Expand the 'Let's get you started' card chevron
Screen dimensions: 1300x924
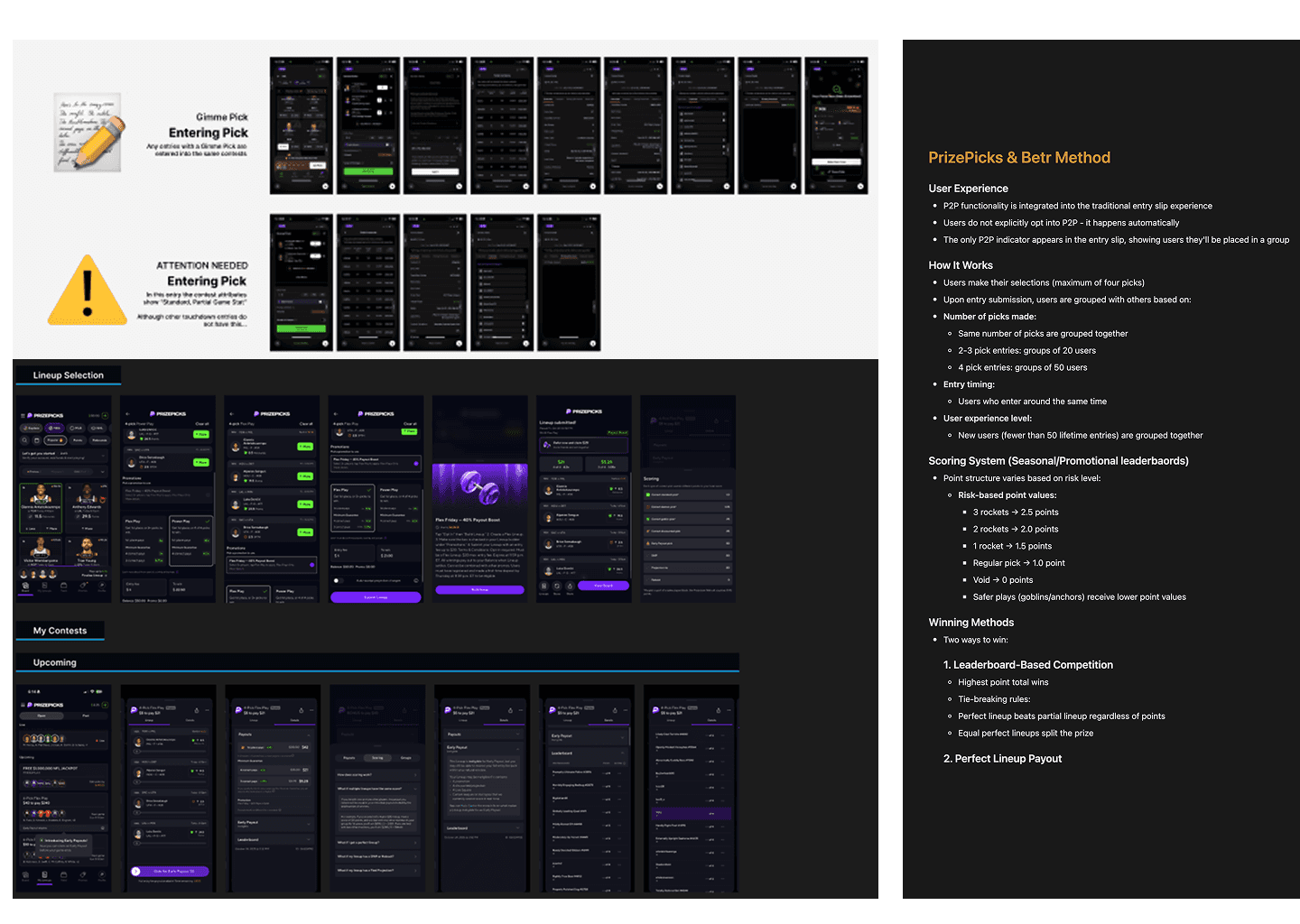(x=103, y=456)
